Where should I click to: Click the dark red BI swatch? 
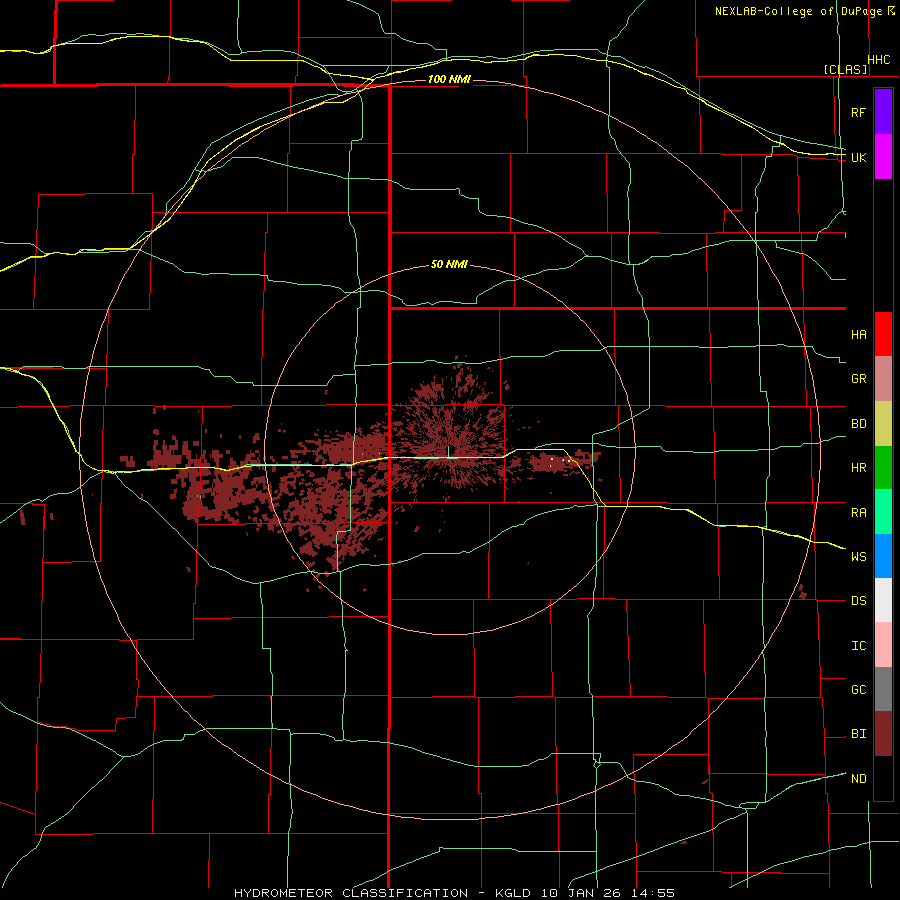tap(883, 734)
